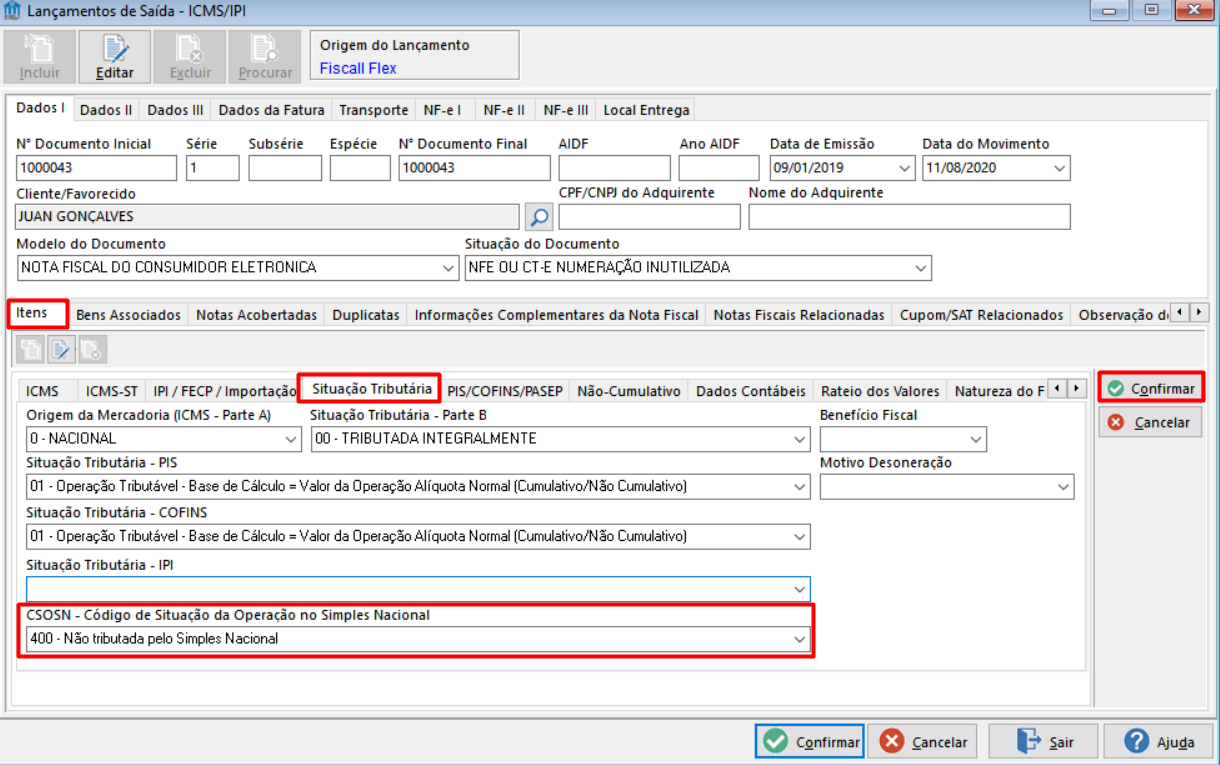The image size is (1220, 765).
Task: Click the Incluir toolbar button
Action: pos(40,57)
